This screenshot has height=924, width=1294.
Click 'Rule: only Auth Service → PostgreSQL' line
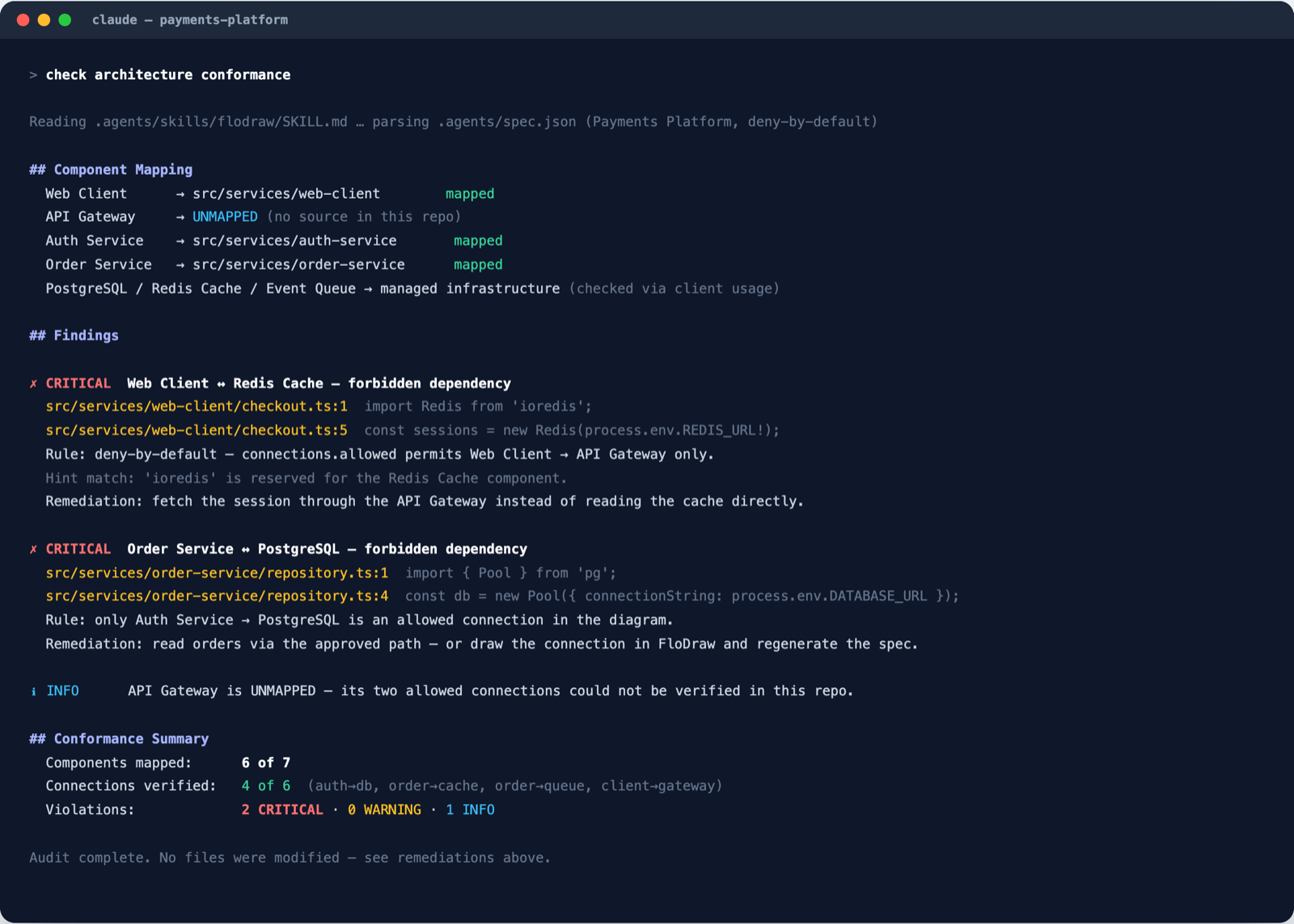pos(359,620)
